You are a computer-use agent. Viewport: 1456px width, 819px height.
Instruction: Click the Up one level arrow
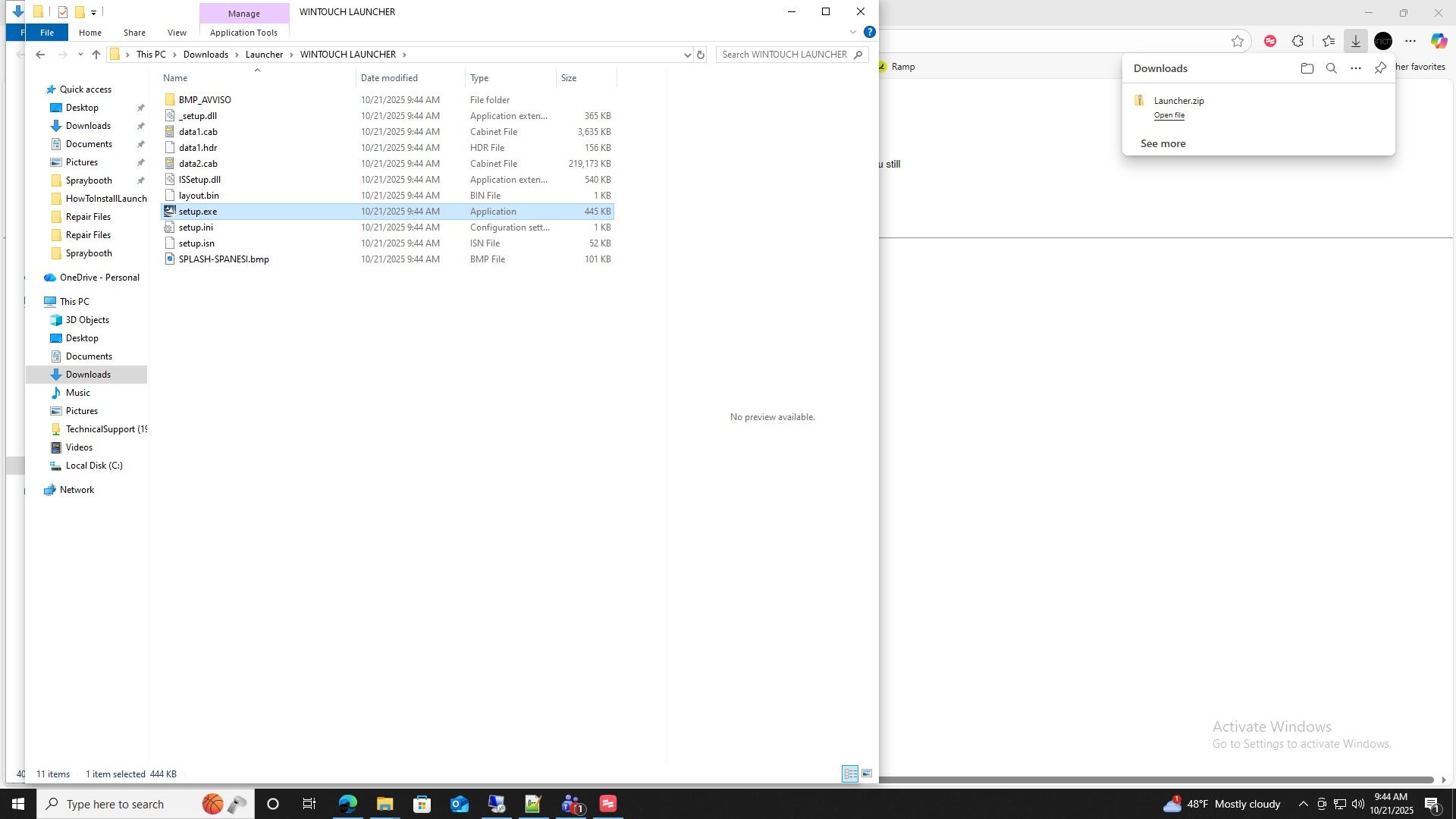(x=96, y=55)
